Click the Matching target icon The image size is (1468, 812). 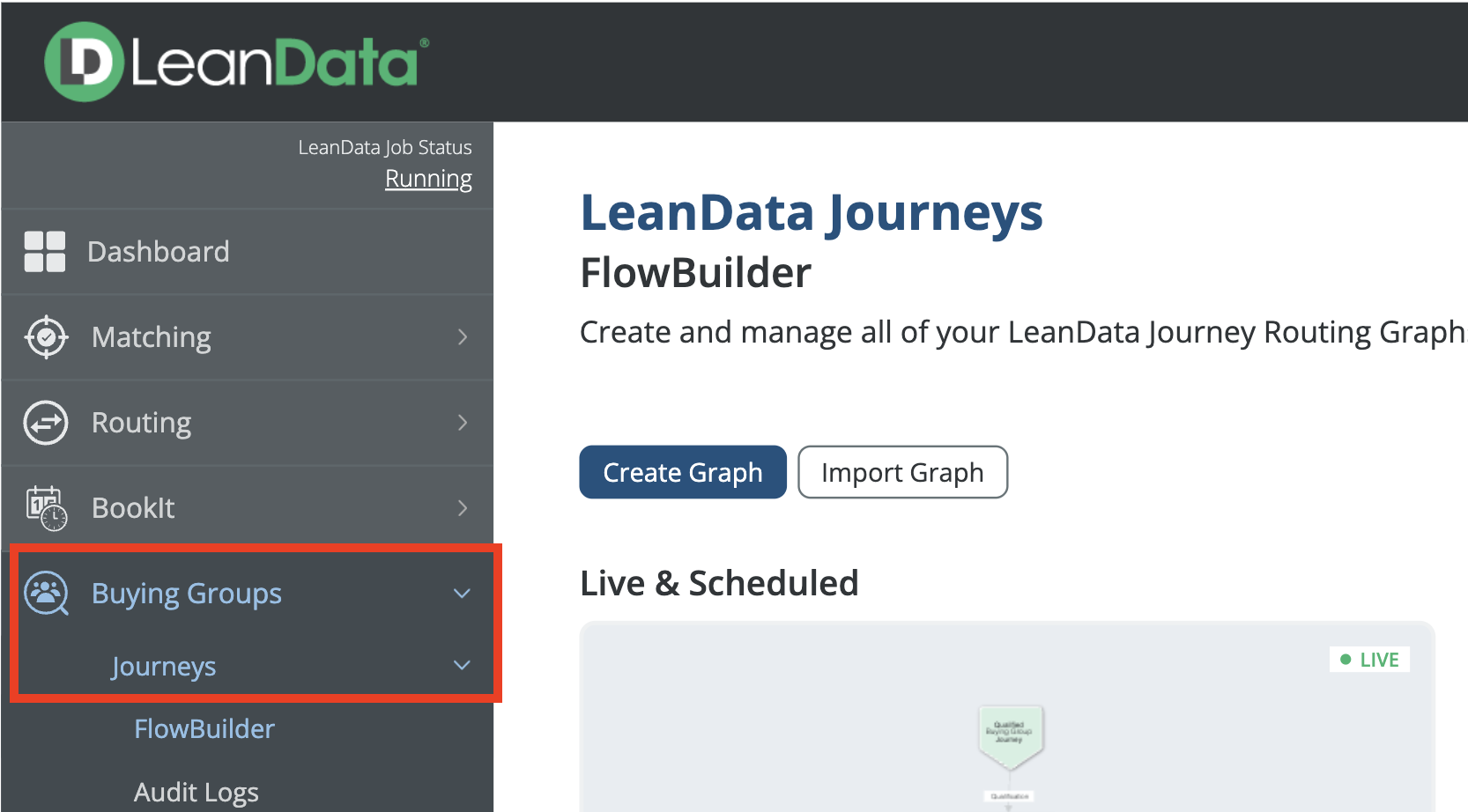pos(47,337)
